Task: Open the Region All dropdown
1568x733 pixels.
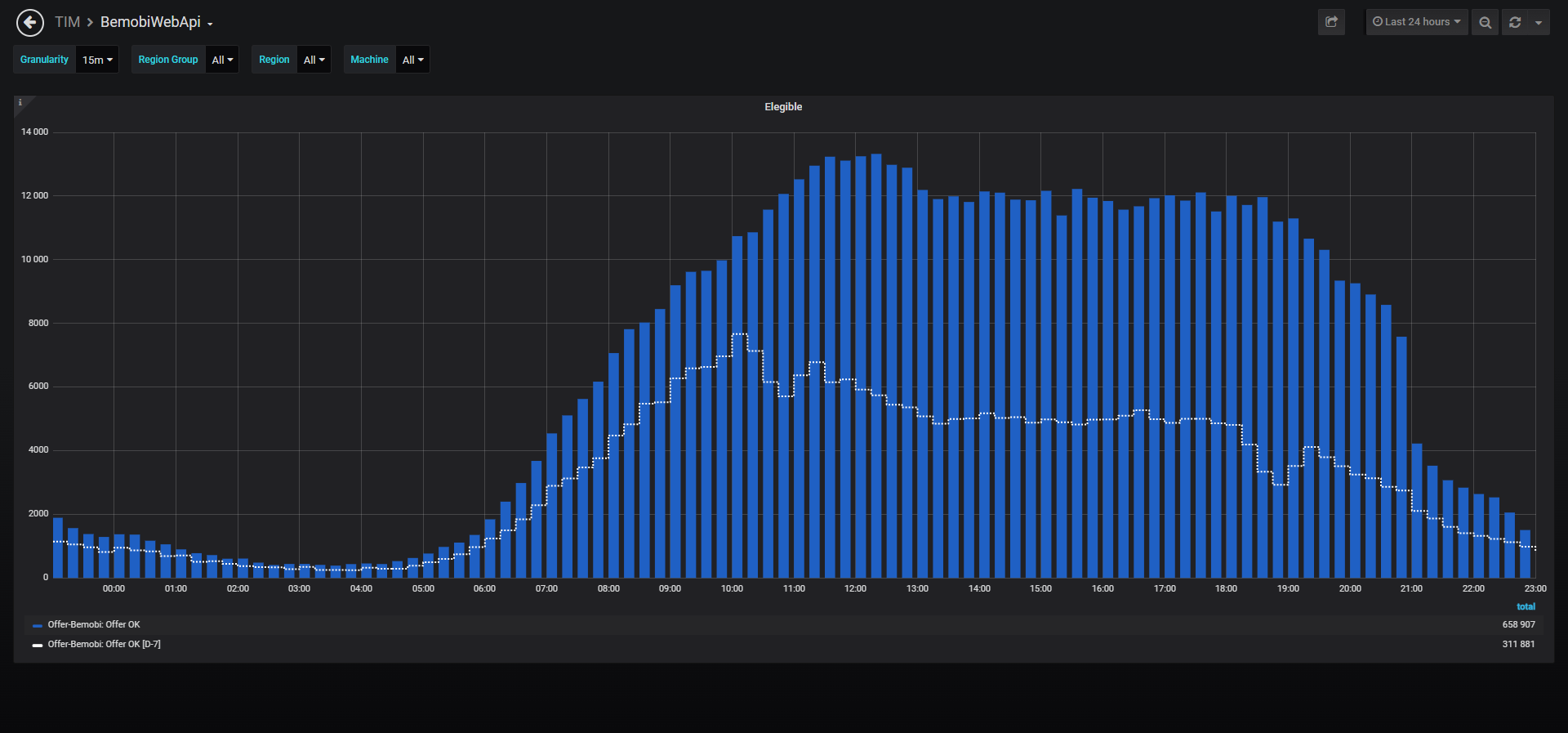Action: [314, 60]
